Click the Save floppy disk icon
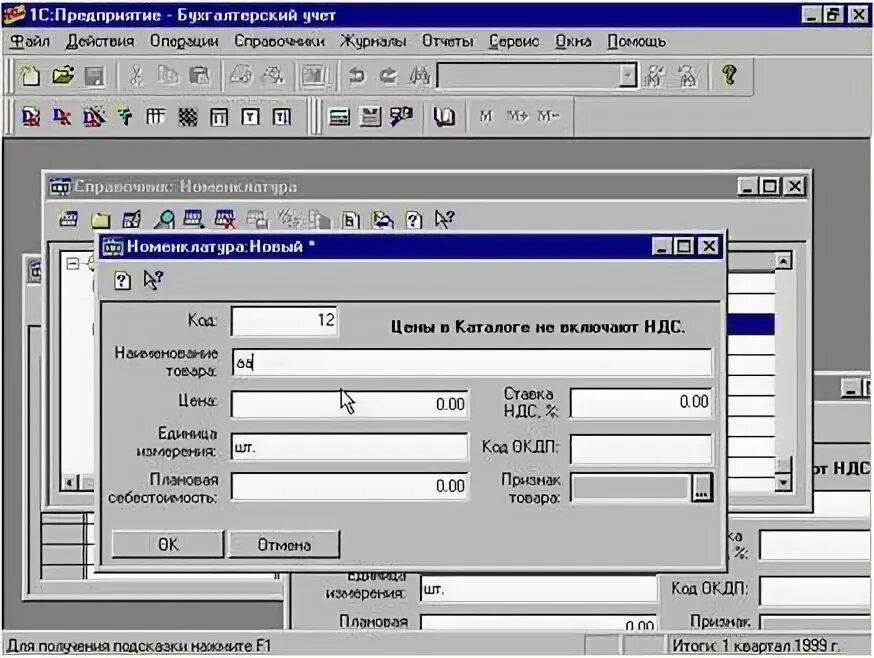Screen dimensions: 874x658 coord(94,75)
